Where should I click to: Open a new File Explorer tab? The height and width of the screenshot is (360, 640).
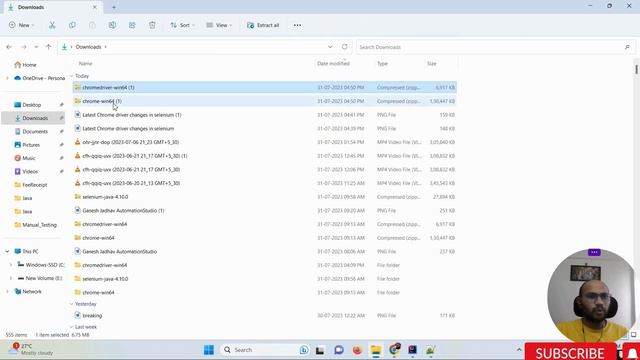(114, 7)
